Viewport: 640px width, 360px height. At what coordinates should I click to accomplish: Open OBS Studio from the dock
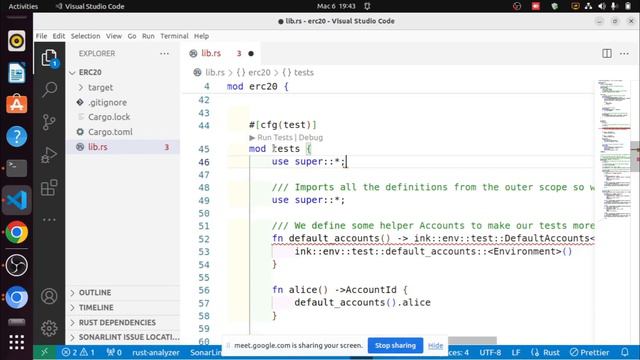17,265
